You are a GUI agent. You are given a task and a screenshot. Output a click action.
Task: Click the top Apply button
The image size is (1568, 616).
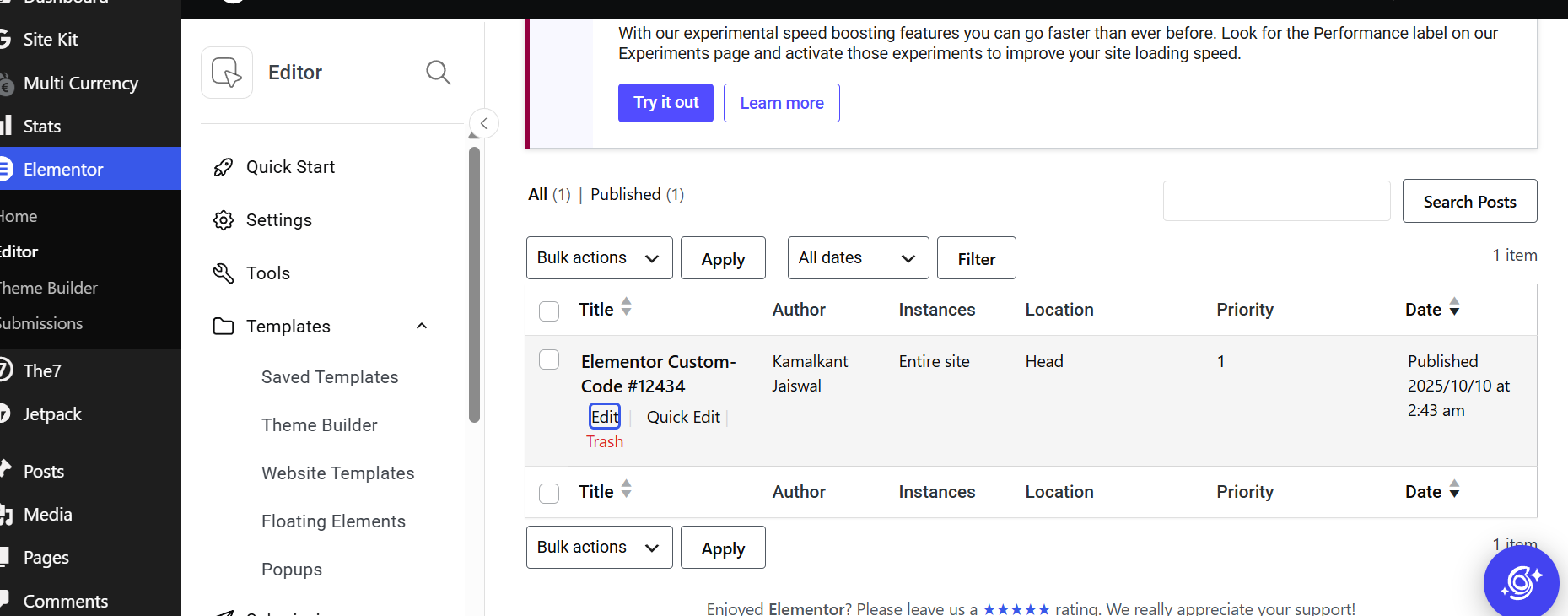pyautogui.click(x=723, y=258)
